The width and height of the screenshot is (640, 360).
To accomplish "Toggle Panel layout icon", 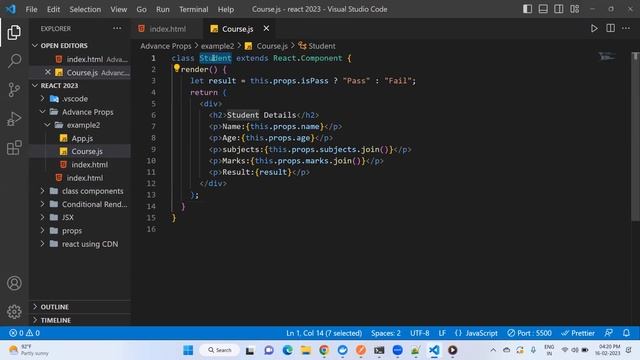I will click(x=543, y=9).
